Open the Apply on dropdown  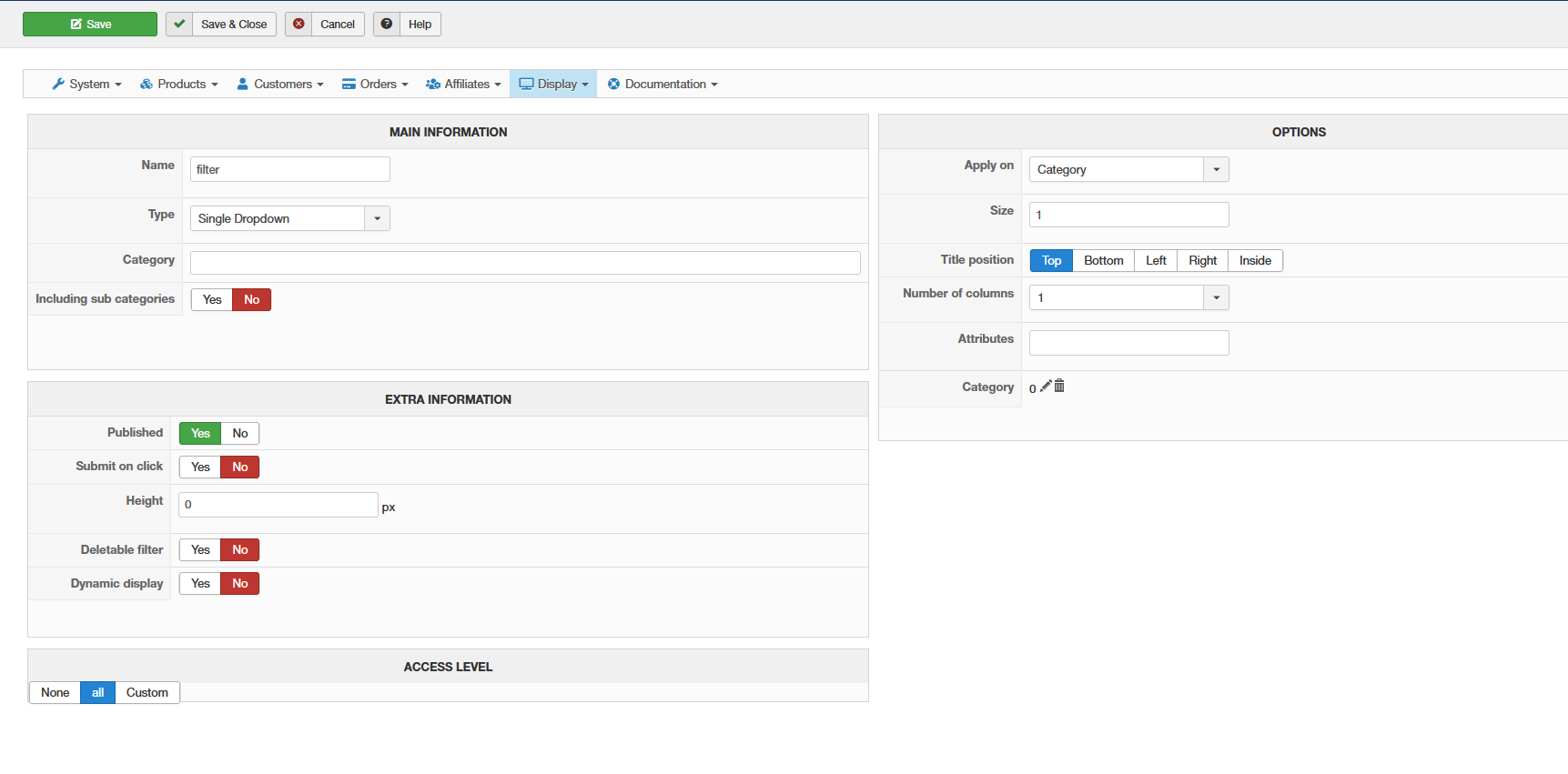(x=1216, y=169)
